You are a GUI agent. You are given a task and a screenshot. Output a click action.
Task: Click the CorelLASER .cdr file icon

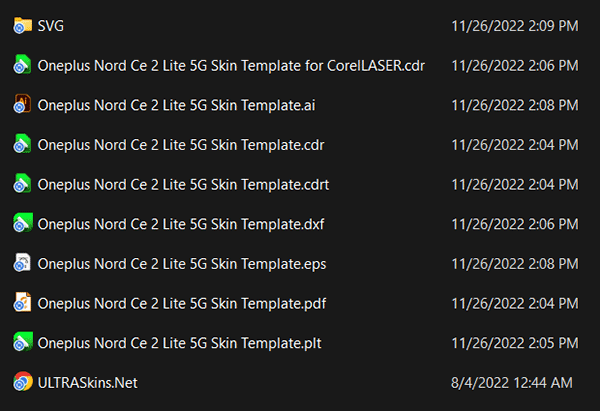tap(22, 66)
